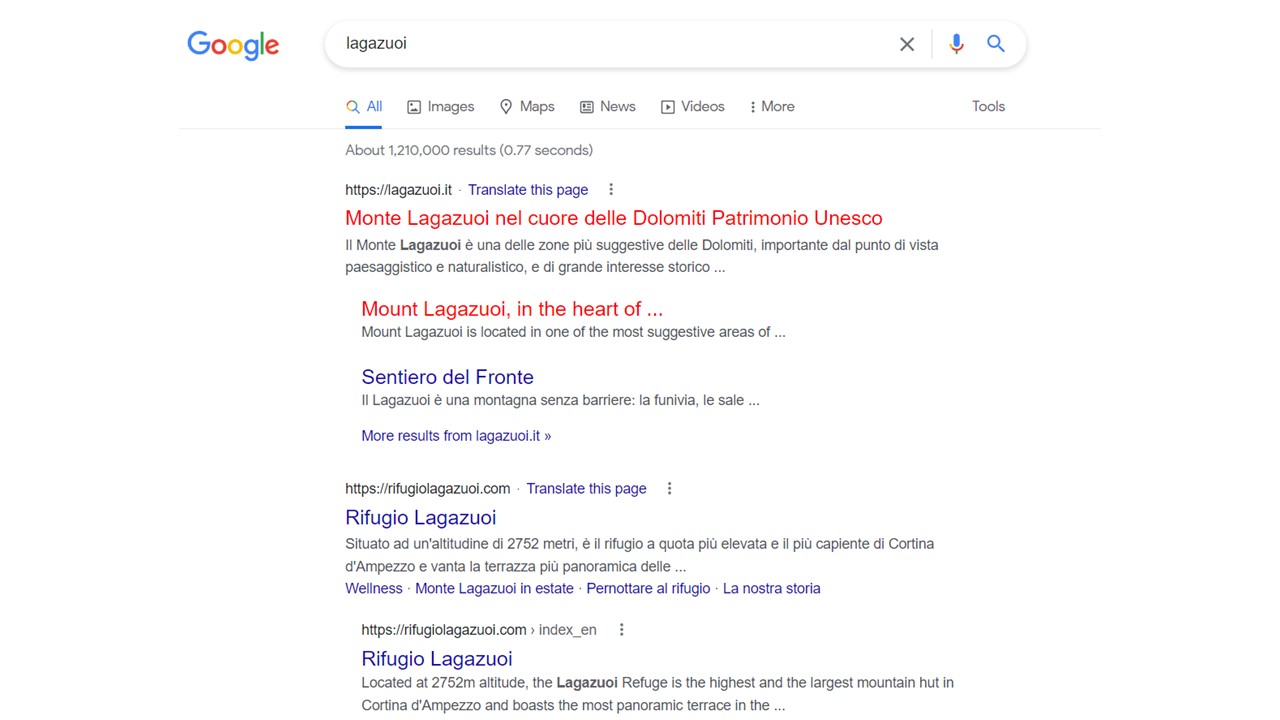This screenshot has height=720, width=1280.
Task: Start voice search with microphone icon
Action: [x=956, y=44]
